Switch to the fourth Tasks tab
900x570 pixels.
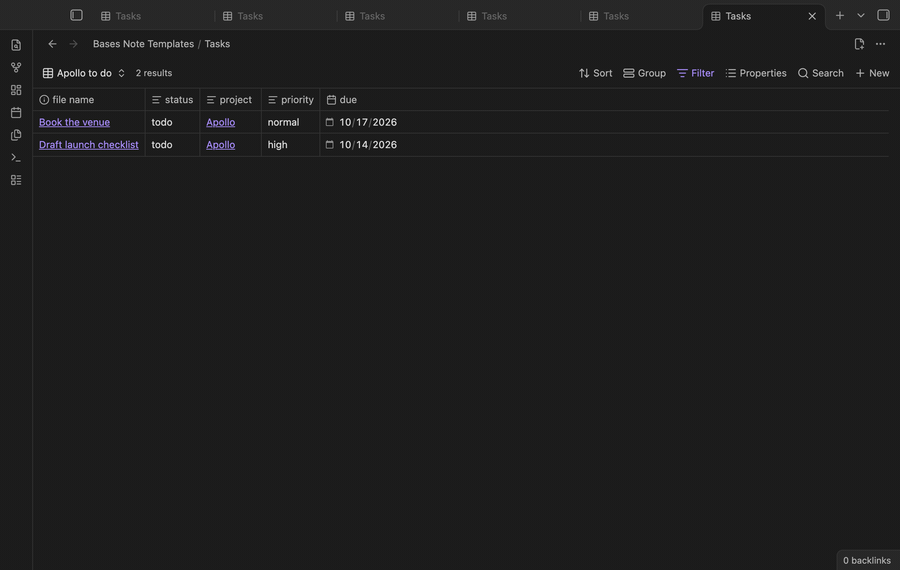click(518, 16)
